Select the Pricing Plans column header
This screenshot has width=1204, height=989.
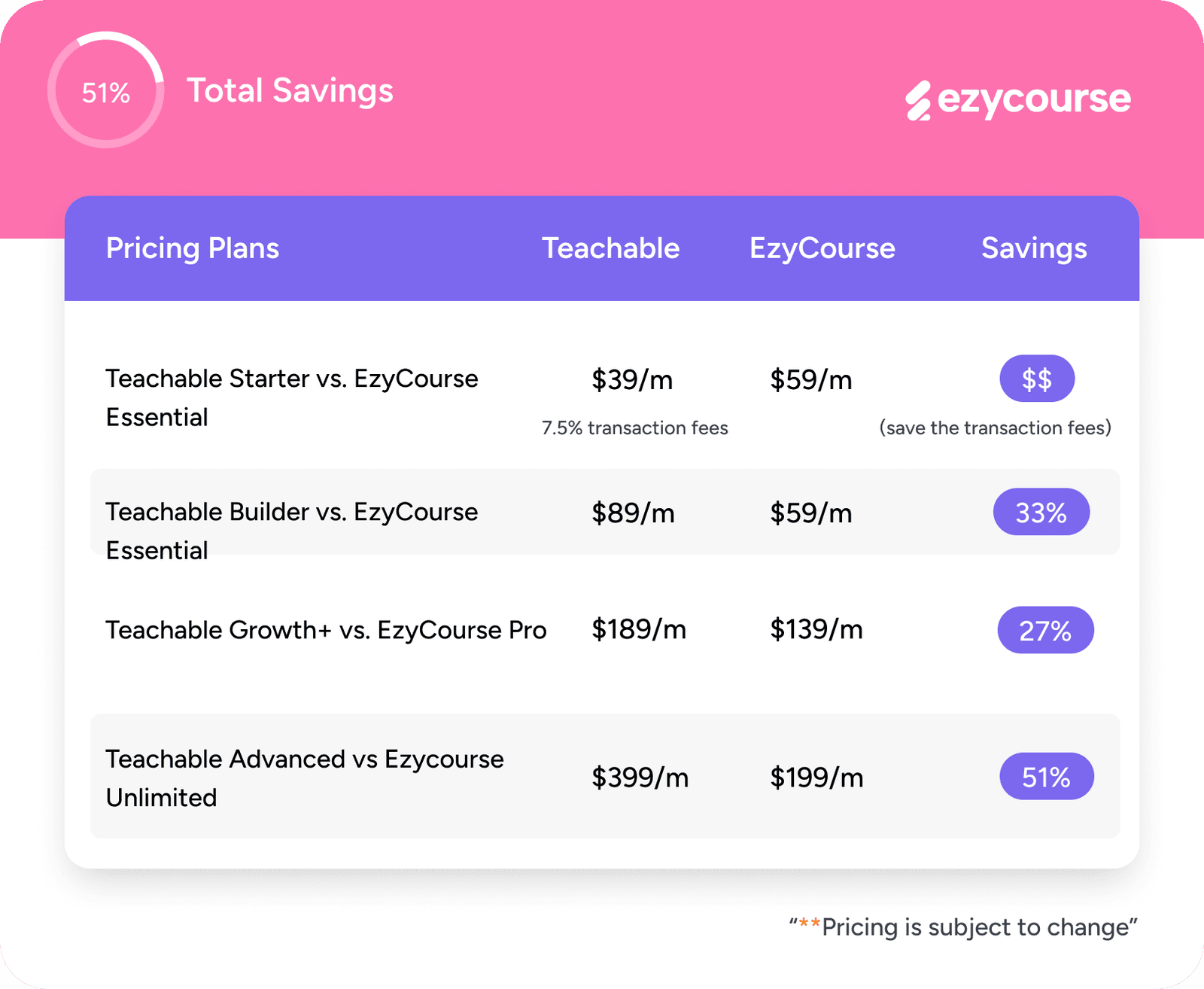pyautogui.click(x=193, y=248)
